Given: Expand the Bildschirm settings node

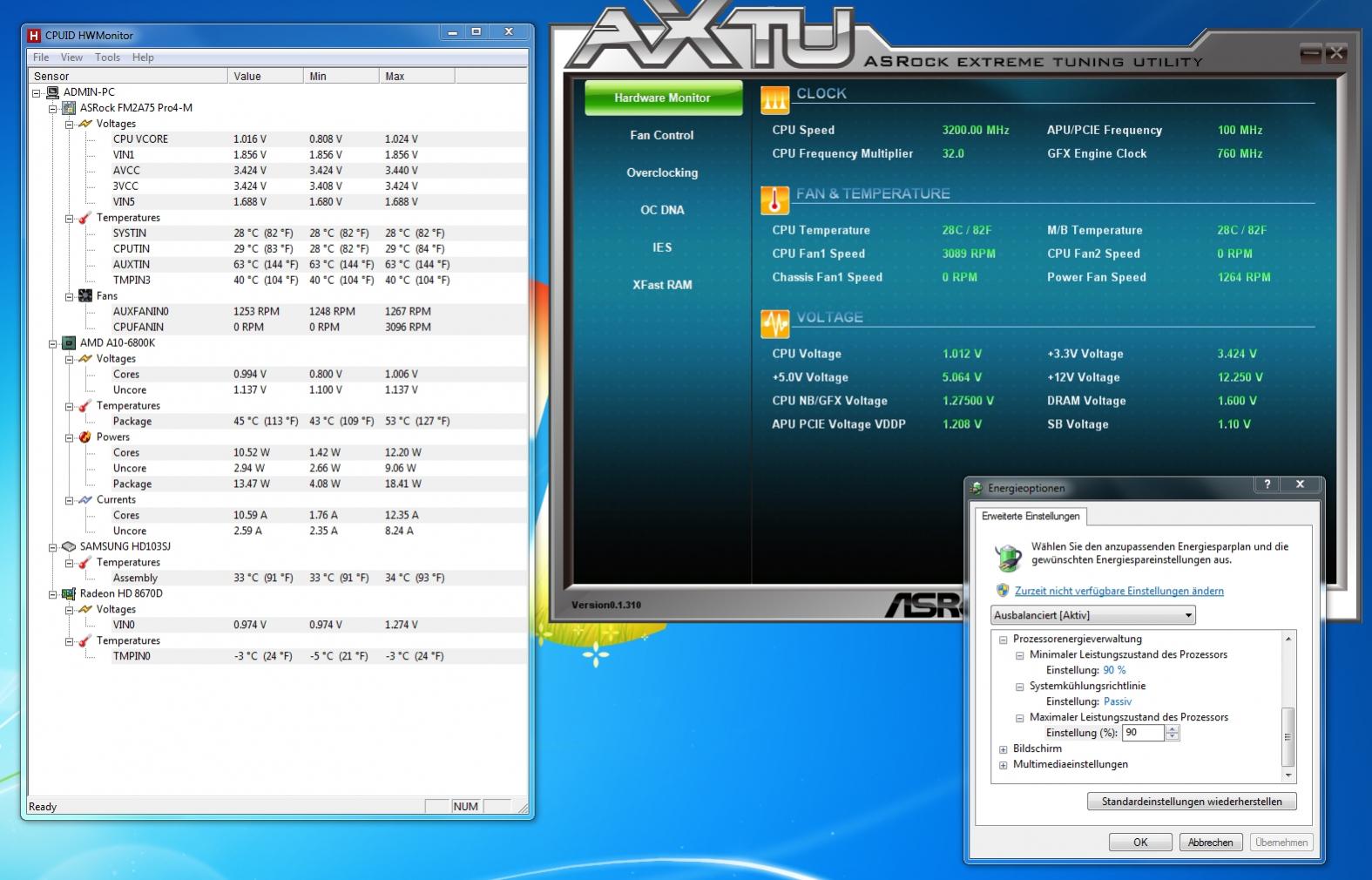Looking at the screenshot, I should click(1004, 749).
